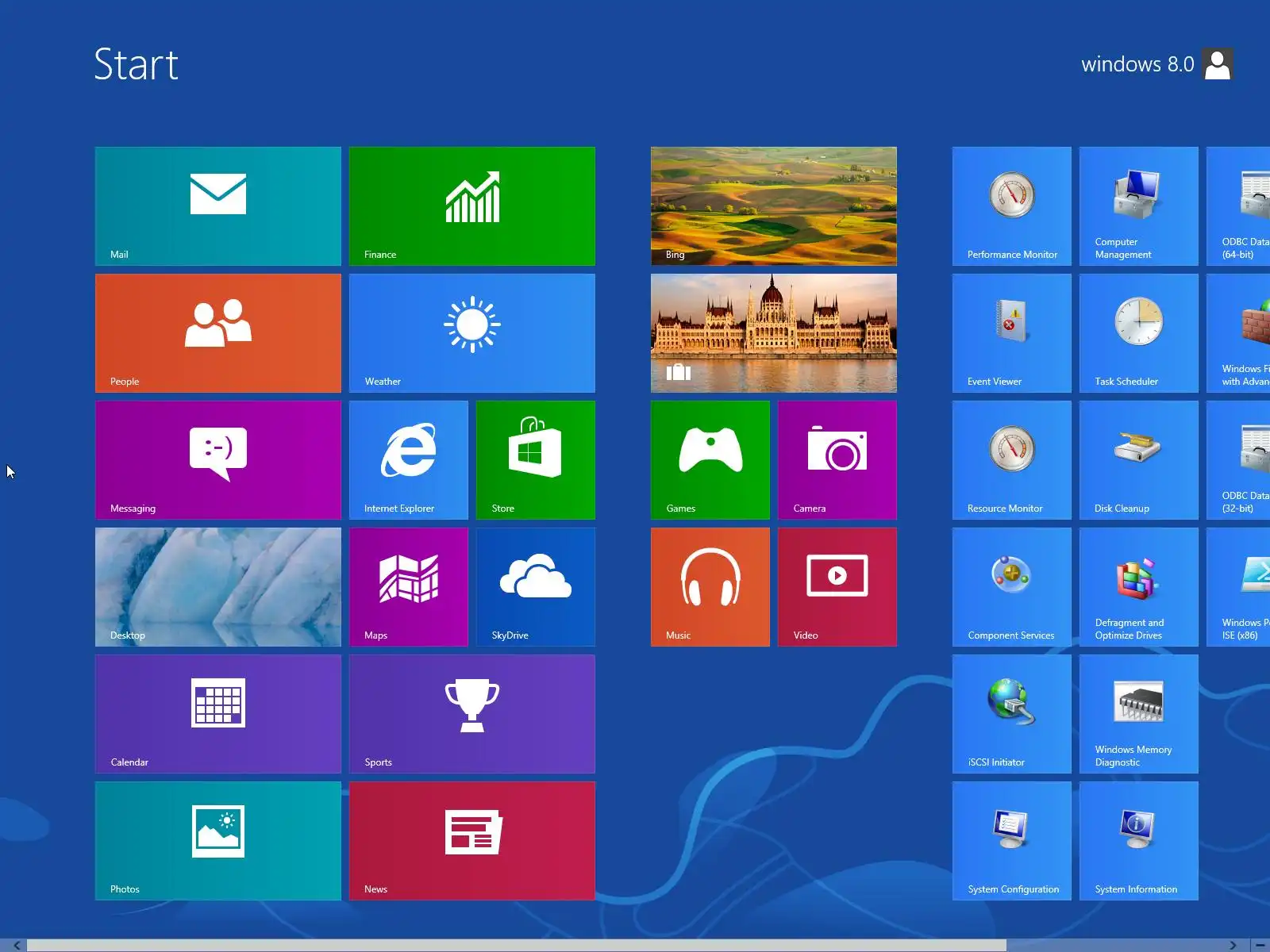Launch Disk Cleanup tile
This screenshot has height=952, width=1270.
pyautogui.click(x=1139, y=460)
